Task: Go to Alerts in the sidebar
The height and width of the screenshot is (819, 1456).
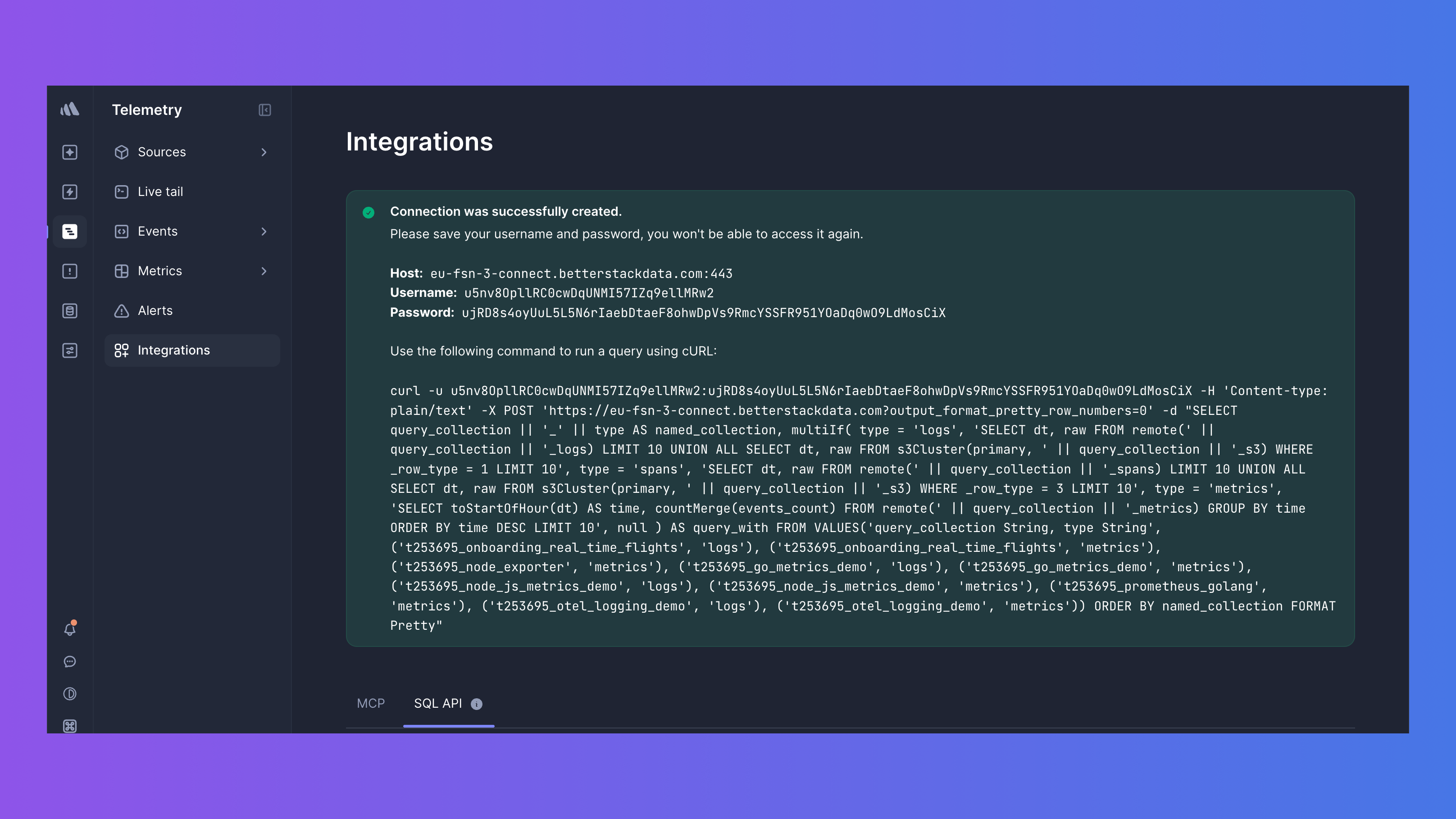Action: 192,311
